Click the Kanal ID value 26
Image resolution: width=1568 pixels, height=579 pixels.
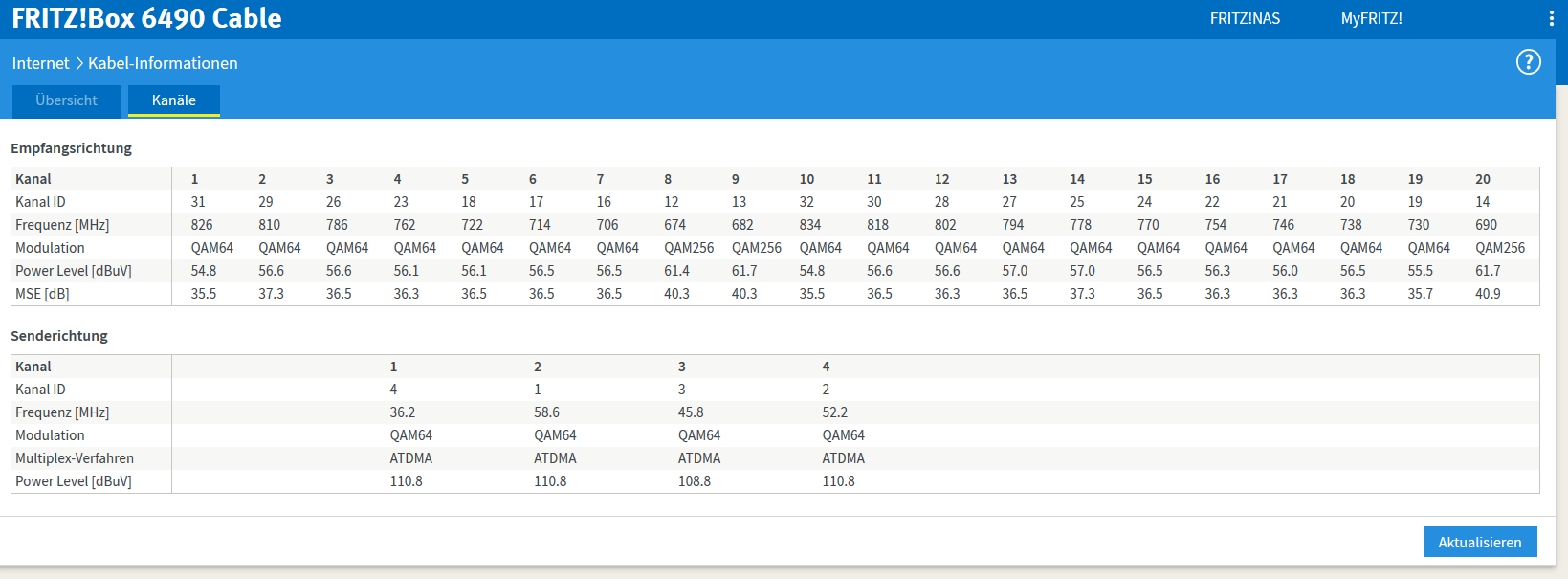(334, 202)
